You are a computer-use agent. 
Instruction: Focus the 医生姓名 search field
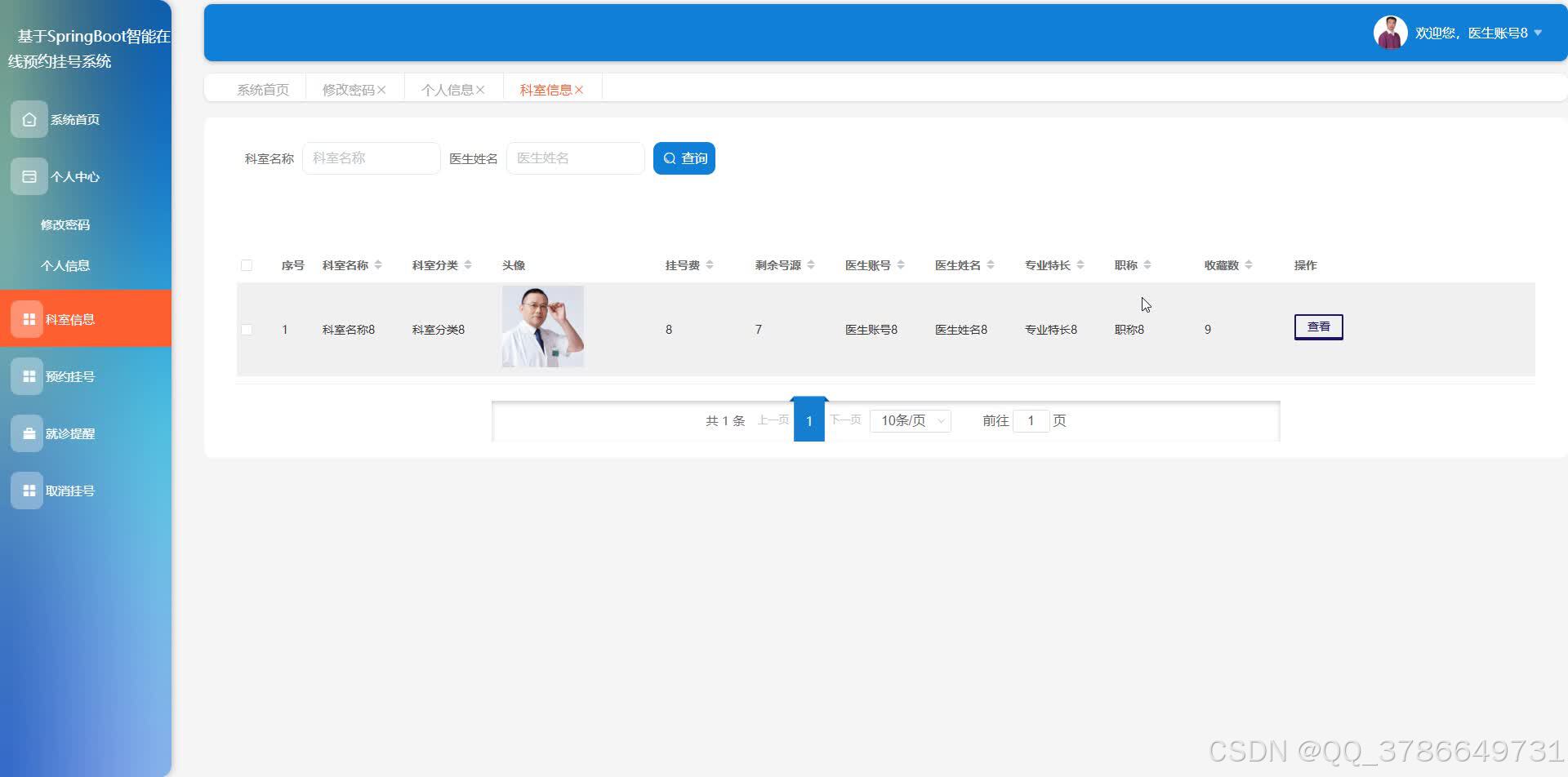tap(576, 158)
